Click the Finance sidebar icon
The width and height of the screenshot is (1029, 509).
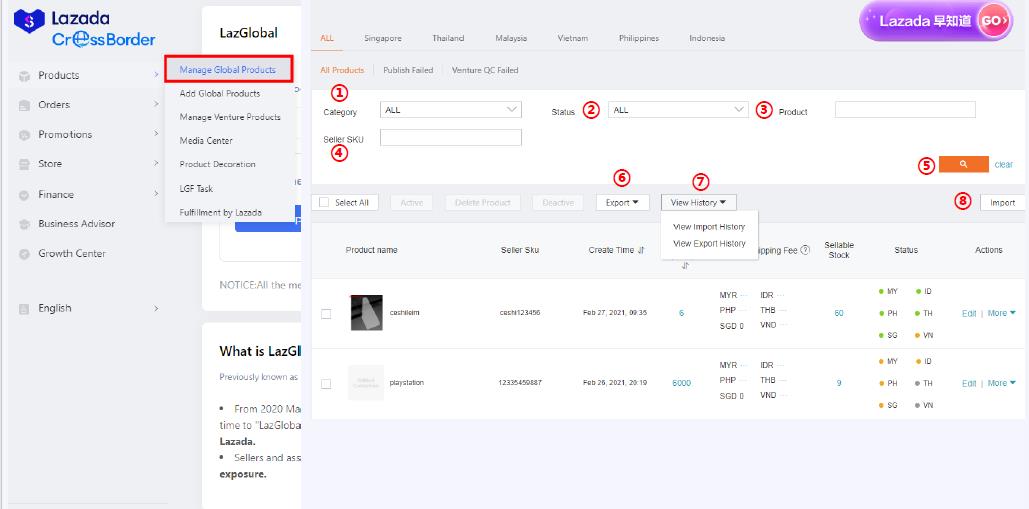click(24, 195)
